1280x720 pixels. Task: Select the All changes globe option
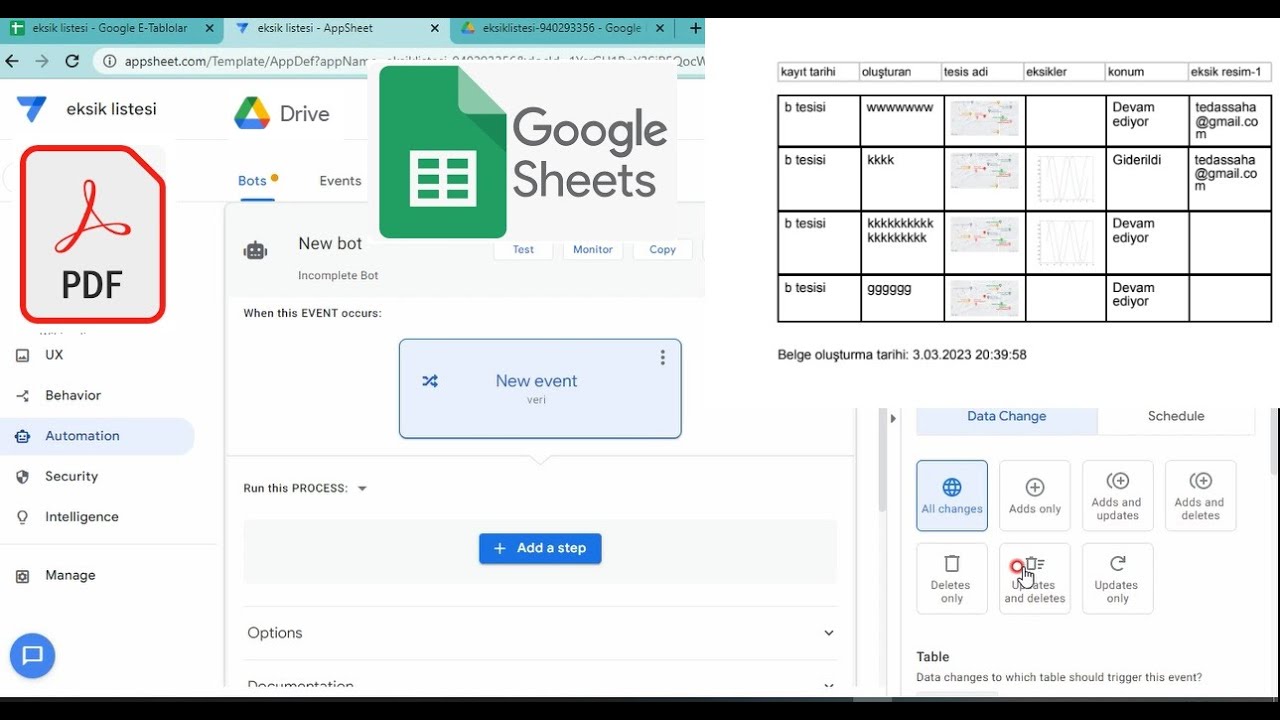coord(952,495)
